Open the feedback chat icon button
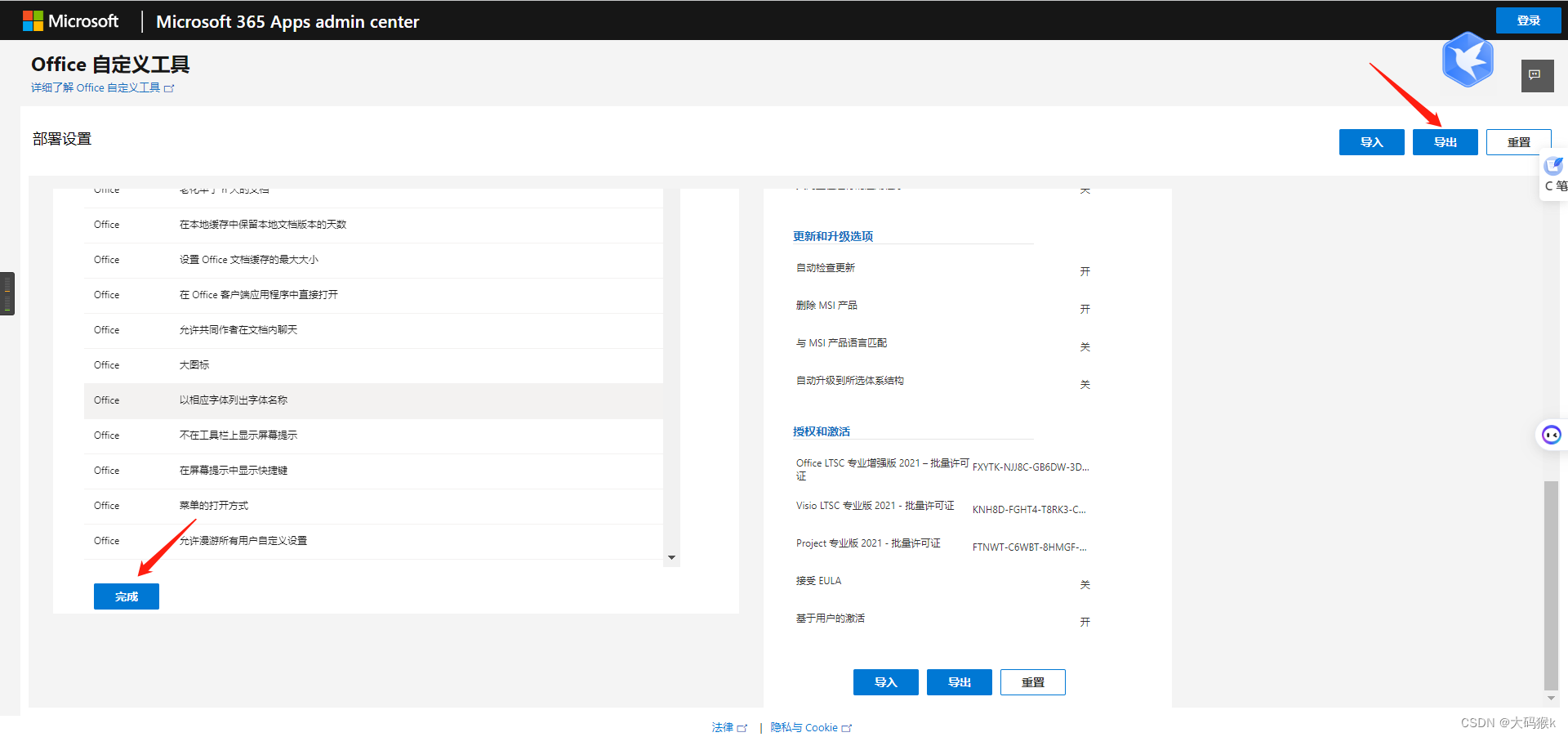 (x=1537, y=75)
